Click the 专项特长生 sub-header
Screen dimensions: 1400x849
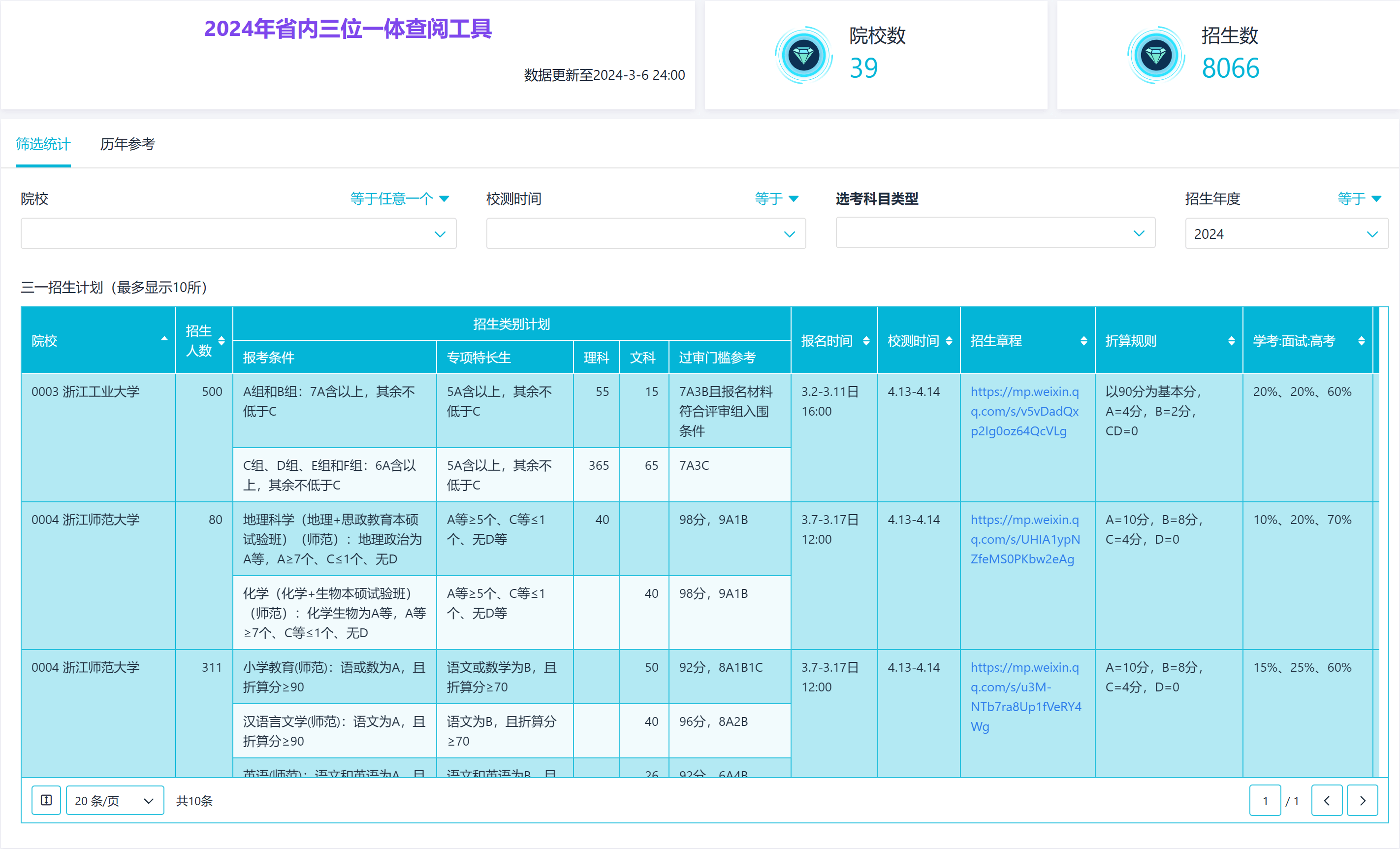pyautogui.click(x=505, y=357)
